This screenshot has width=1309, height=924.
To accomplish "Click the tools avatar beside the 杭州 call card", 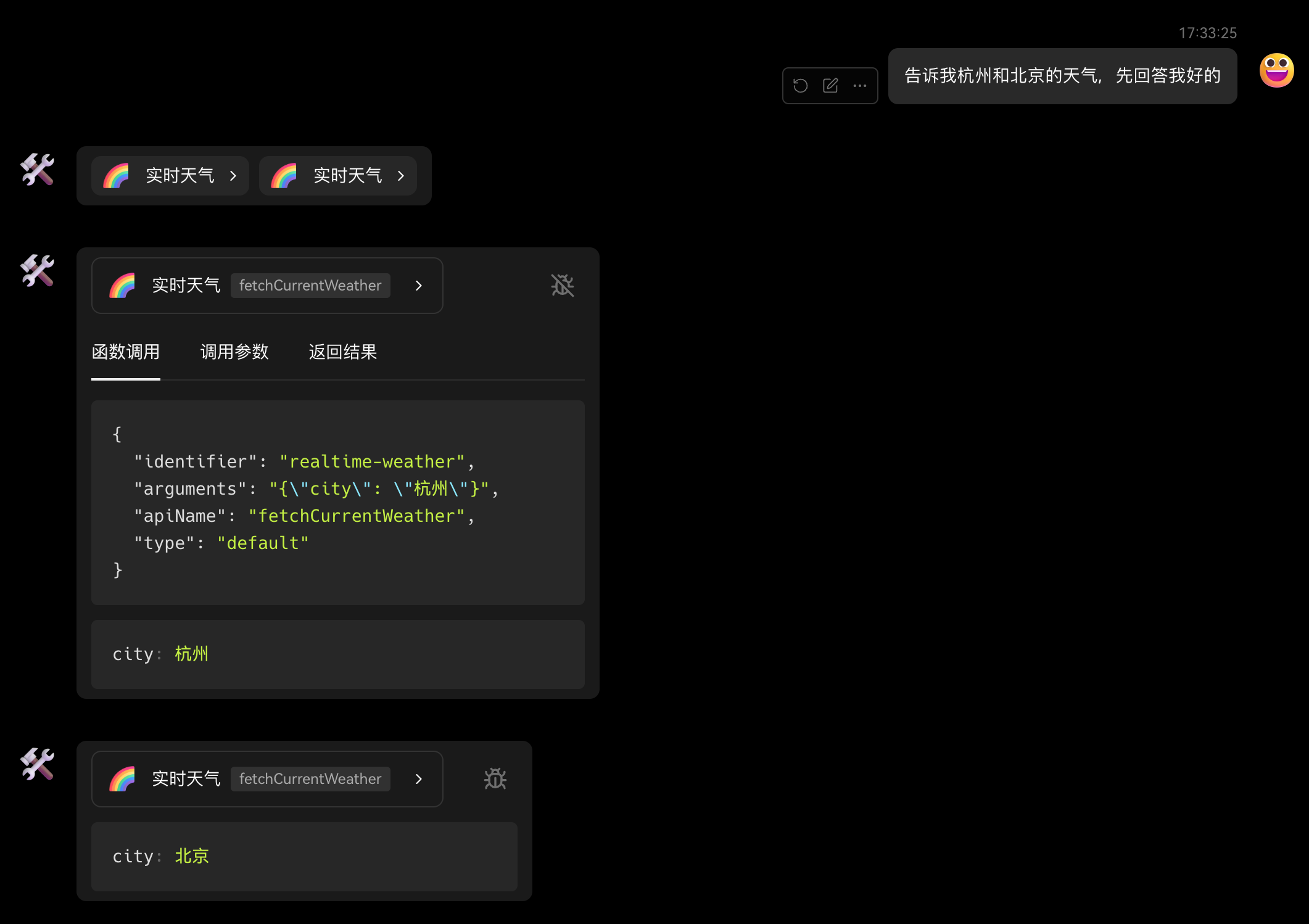I will click(37, 271).
